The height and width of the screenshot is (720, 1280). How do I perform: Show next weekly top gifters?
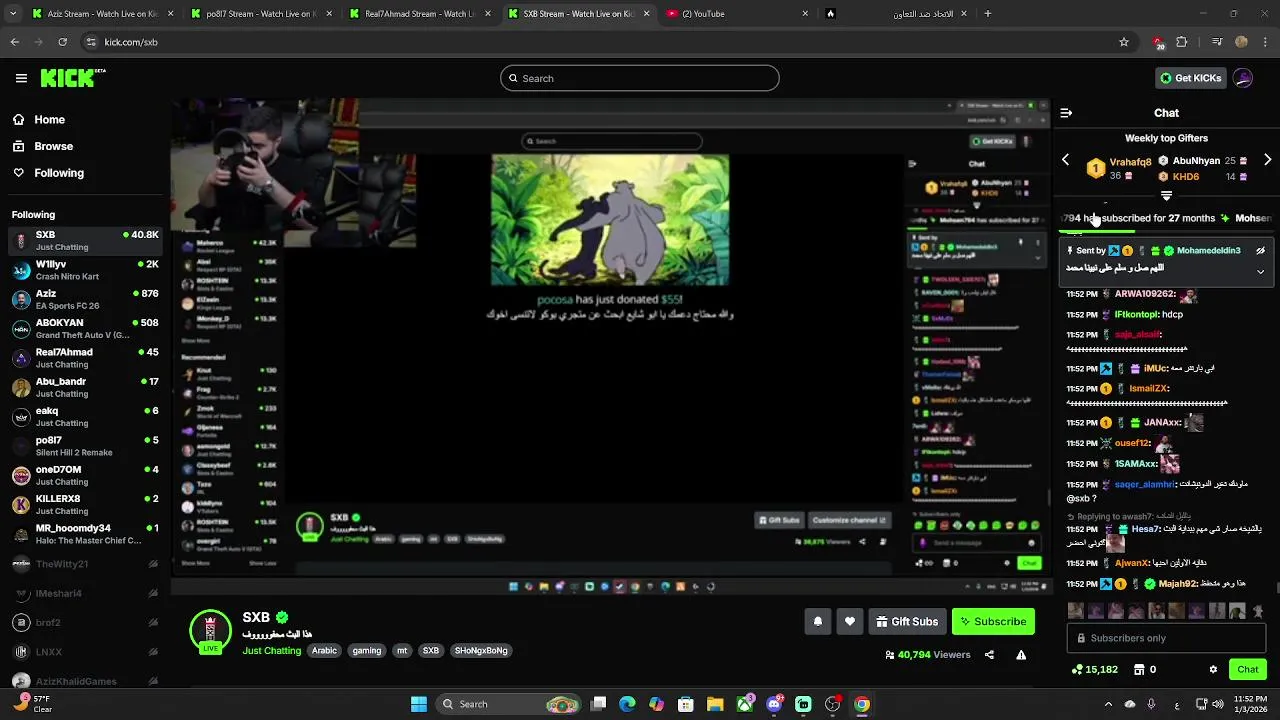1267,160
